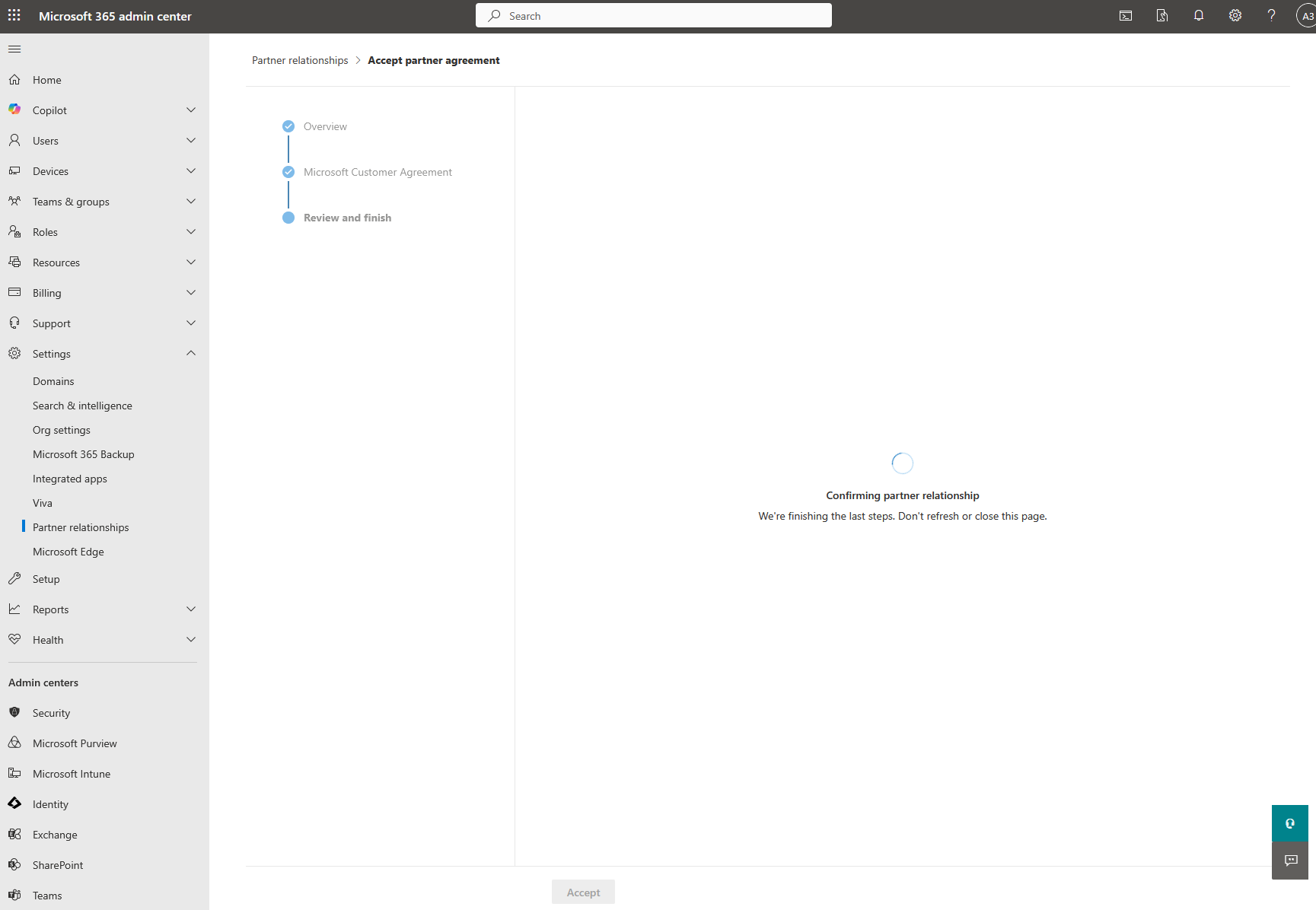Open Domains under Settings
The width and height of the screenshot is (1316, 910).
tap(53, 381)
